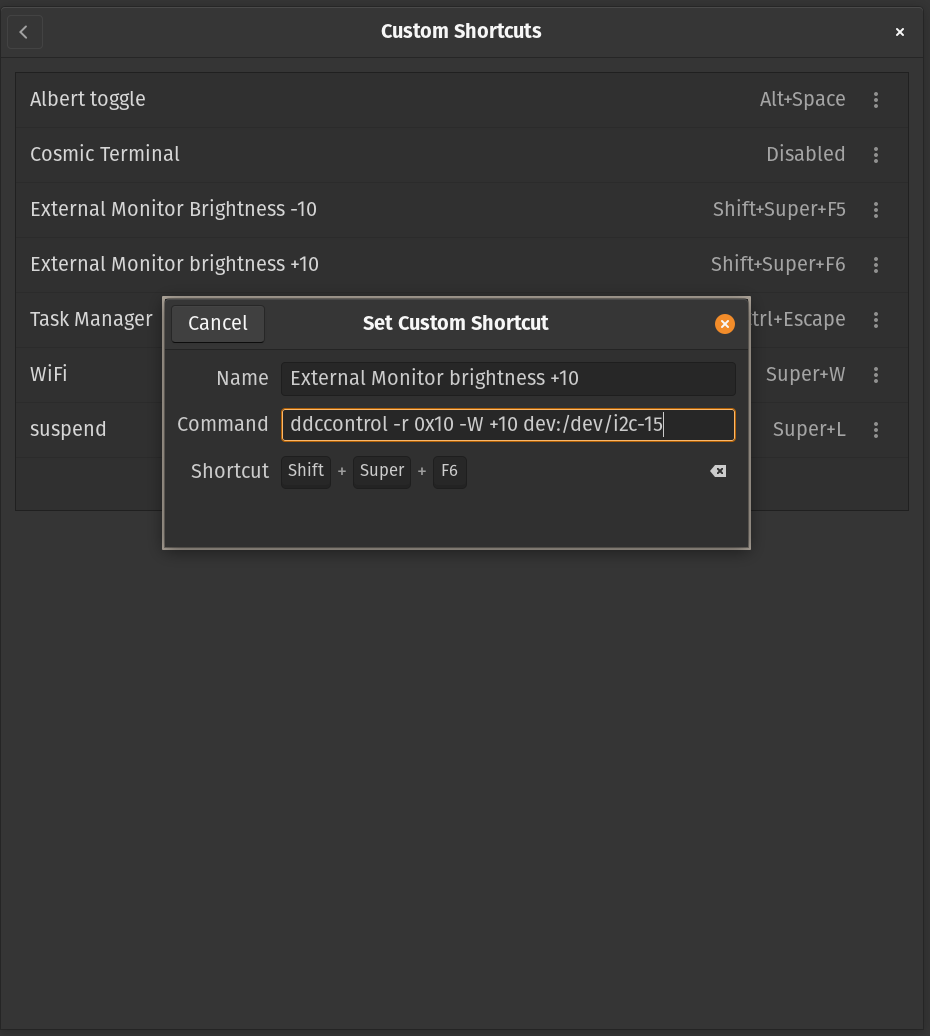Click the Alt+Space shortcut label
930x1036 pixels.
pos(802,99)
